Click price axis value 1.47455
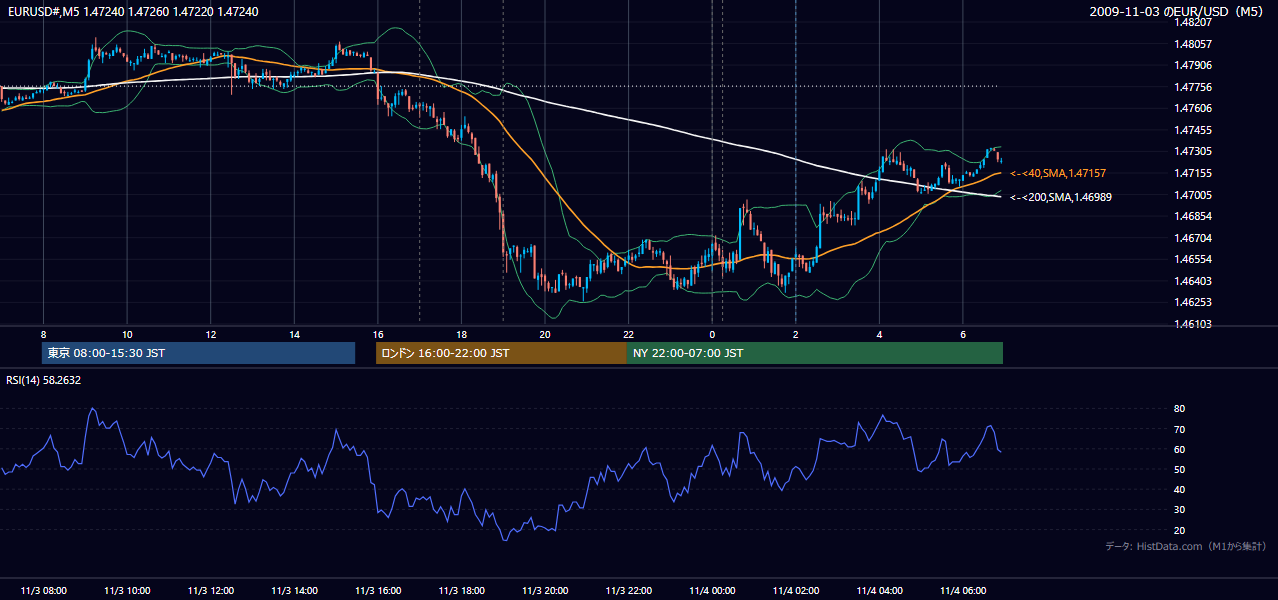This screenshot has height=600, width=1278. click(1194, 130)
